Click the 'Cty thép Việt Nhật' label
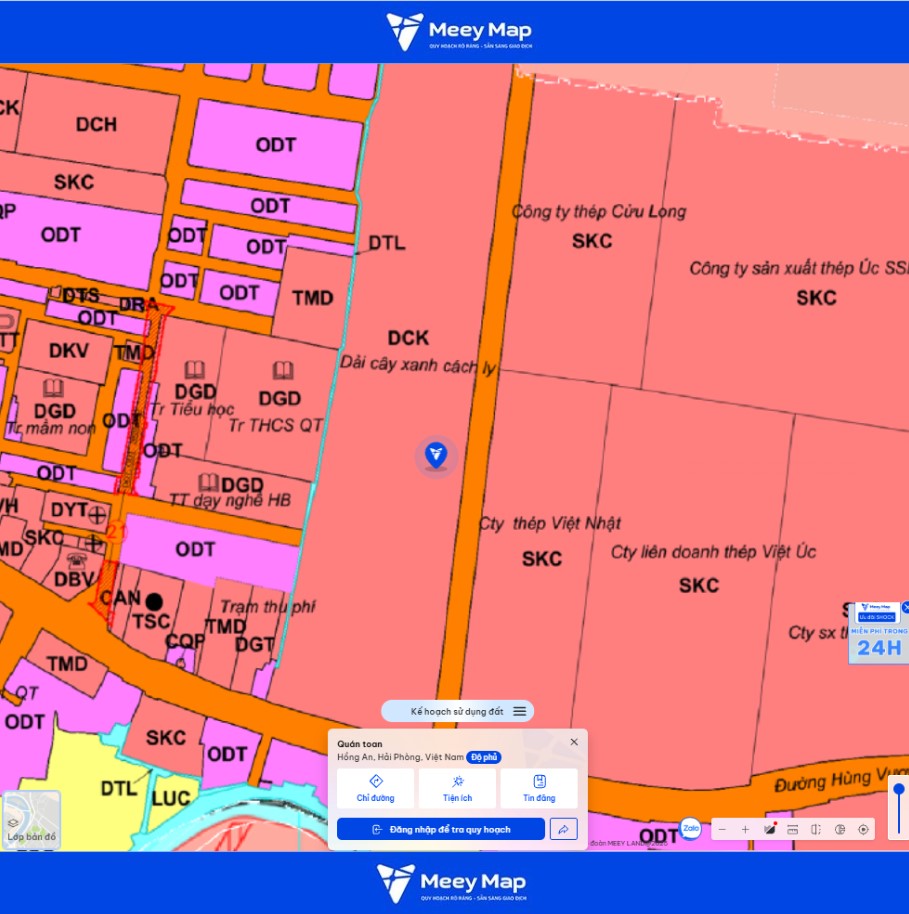Screen dimensions: 909x914 (x=549, y=523)
